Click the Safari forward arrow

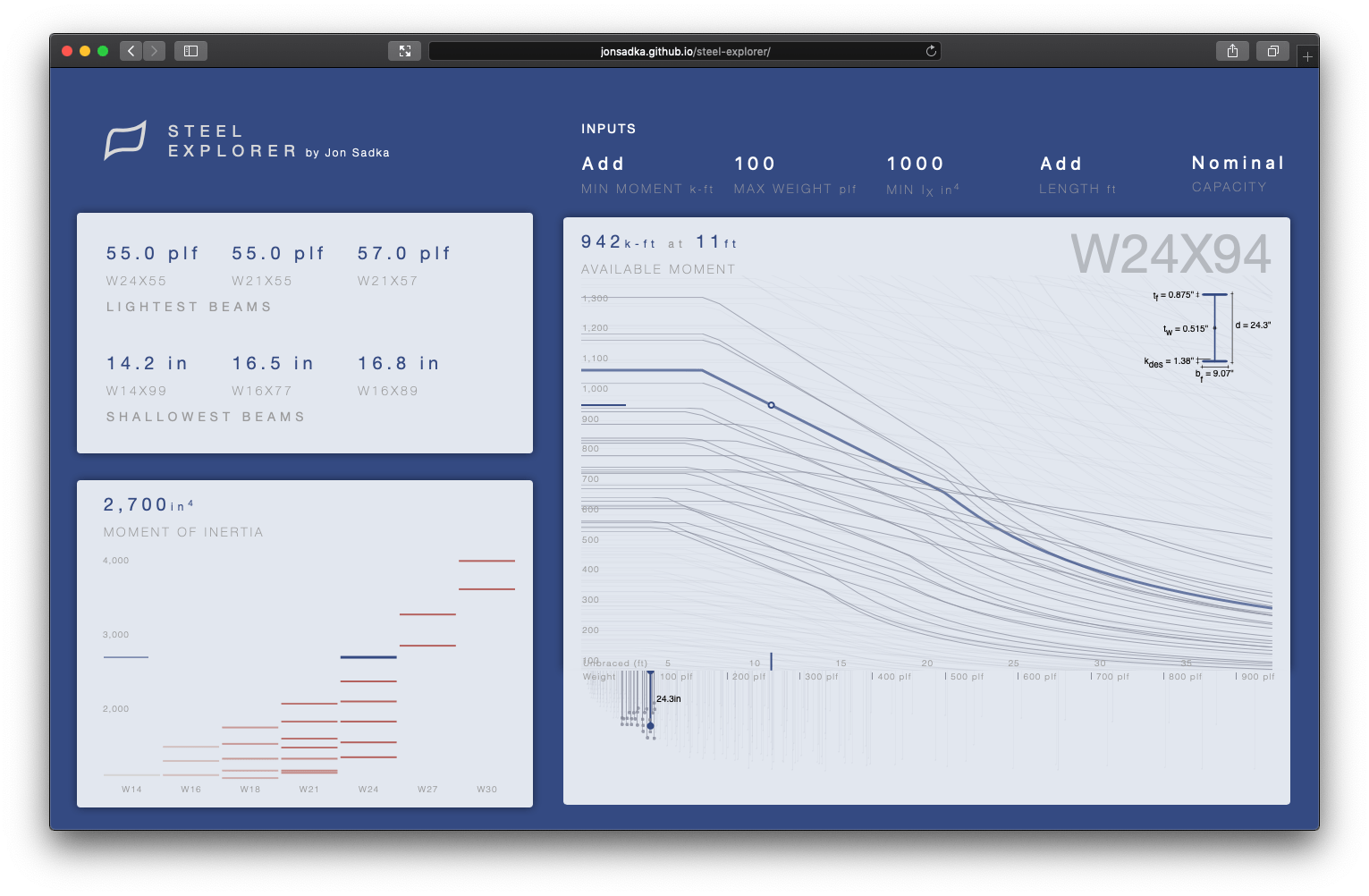tap(154, 51)
